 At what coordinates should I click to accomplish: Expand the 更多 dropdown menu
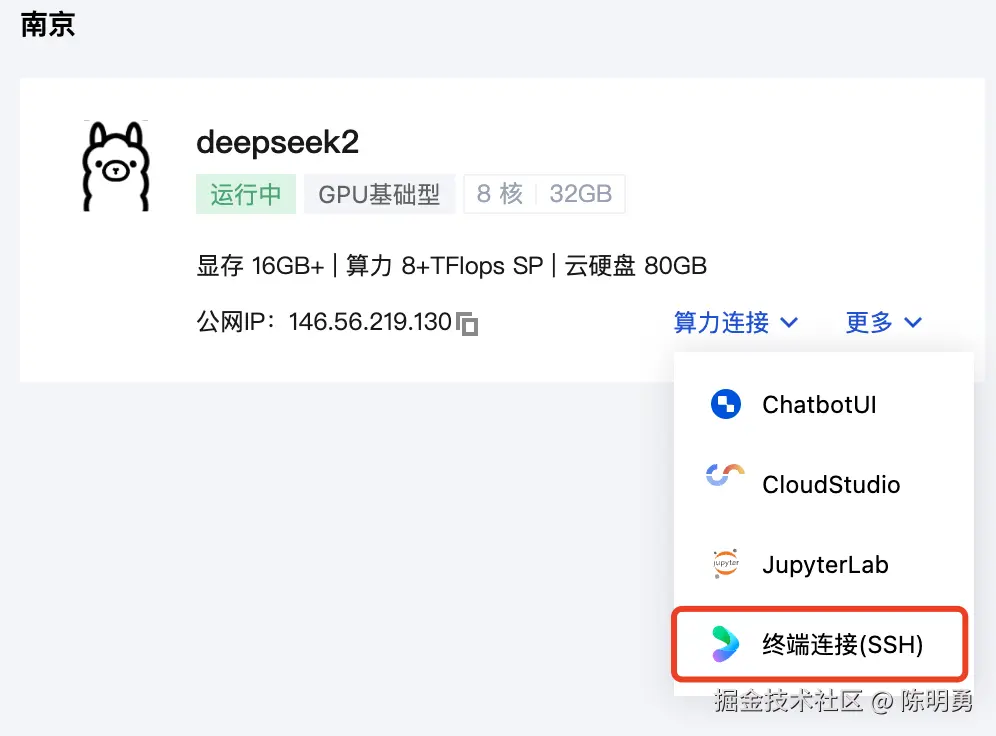click(884, 323)
